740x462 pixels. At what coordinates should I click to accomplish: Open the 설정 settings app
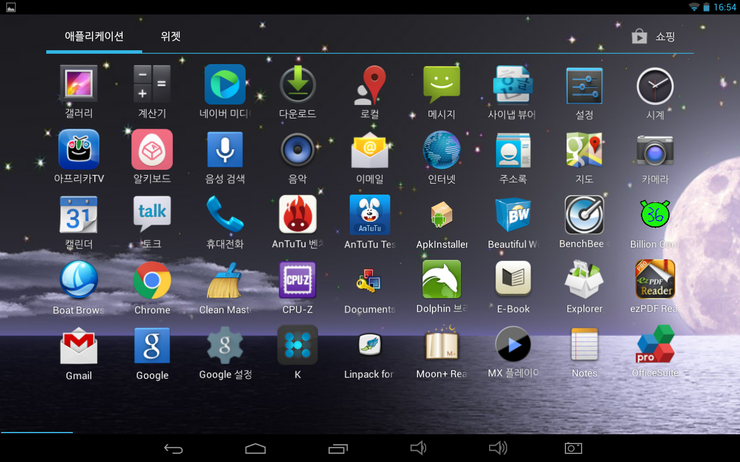click(584, 86)
